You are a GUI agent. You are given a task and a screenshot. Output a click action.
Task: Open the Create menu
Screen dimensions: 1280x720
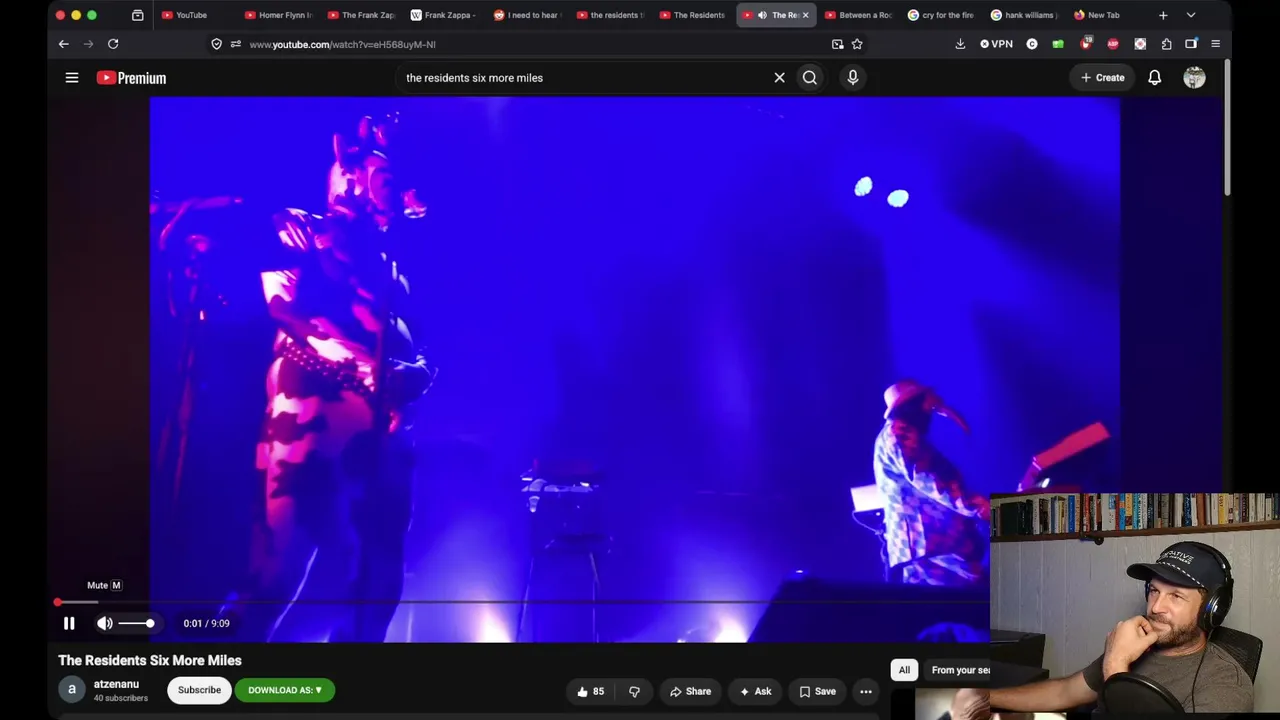point(1102,77)
